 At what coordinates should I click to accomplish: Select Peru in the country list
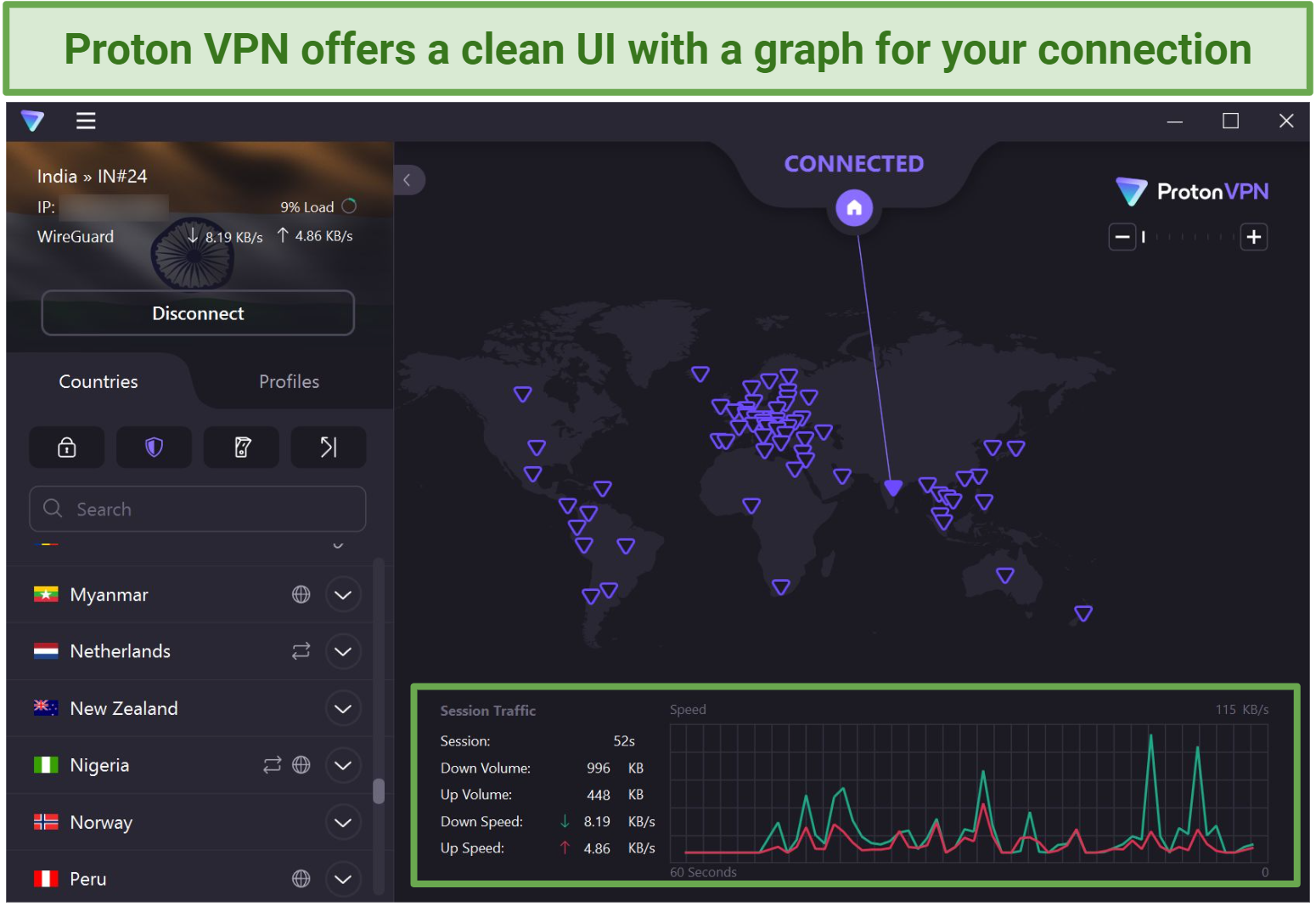click(x=190, y=877)
